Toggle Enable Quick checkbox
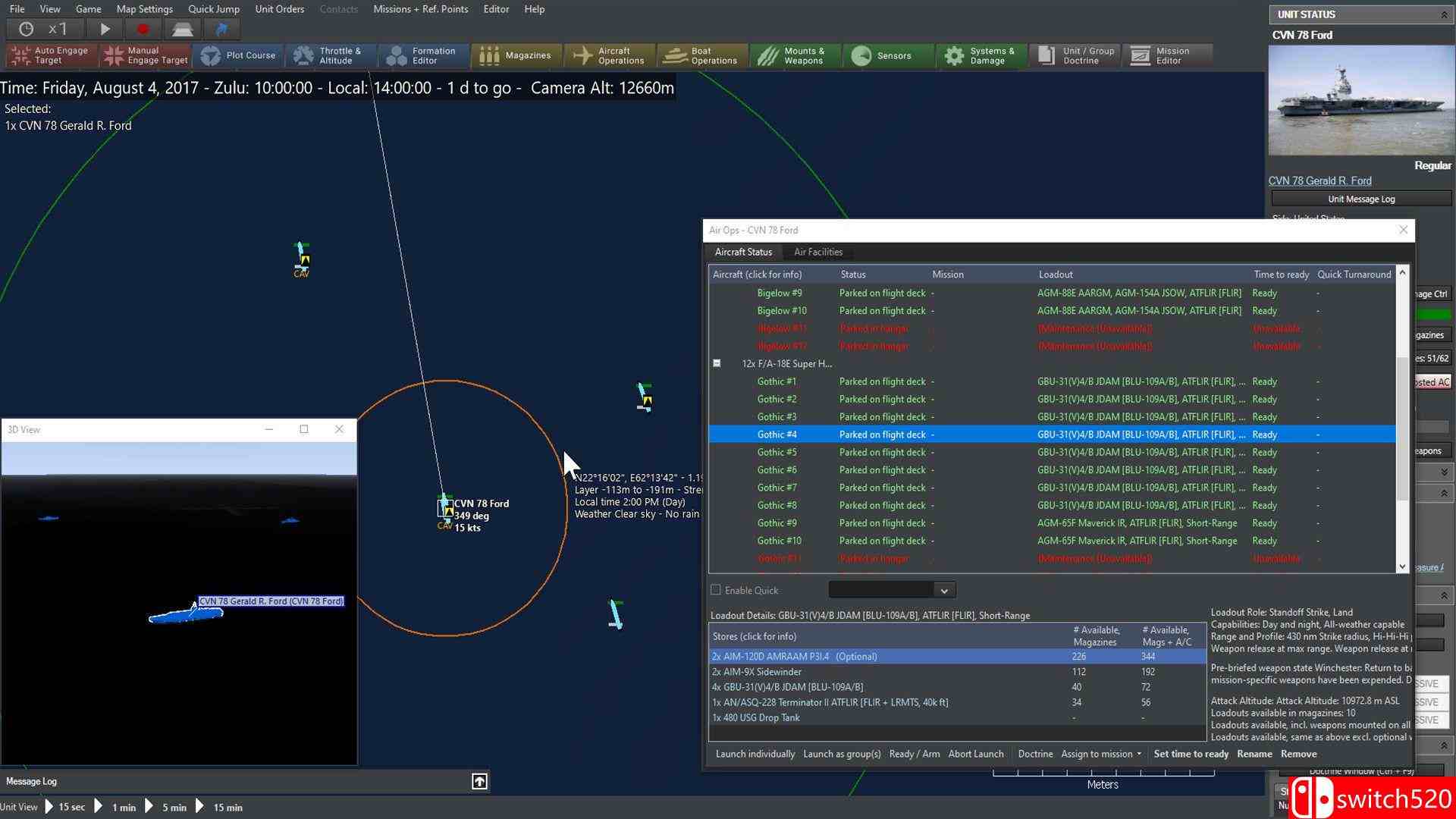Viewport: 1456px width, 819px height. coord(715,590)
